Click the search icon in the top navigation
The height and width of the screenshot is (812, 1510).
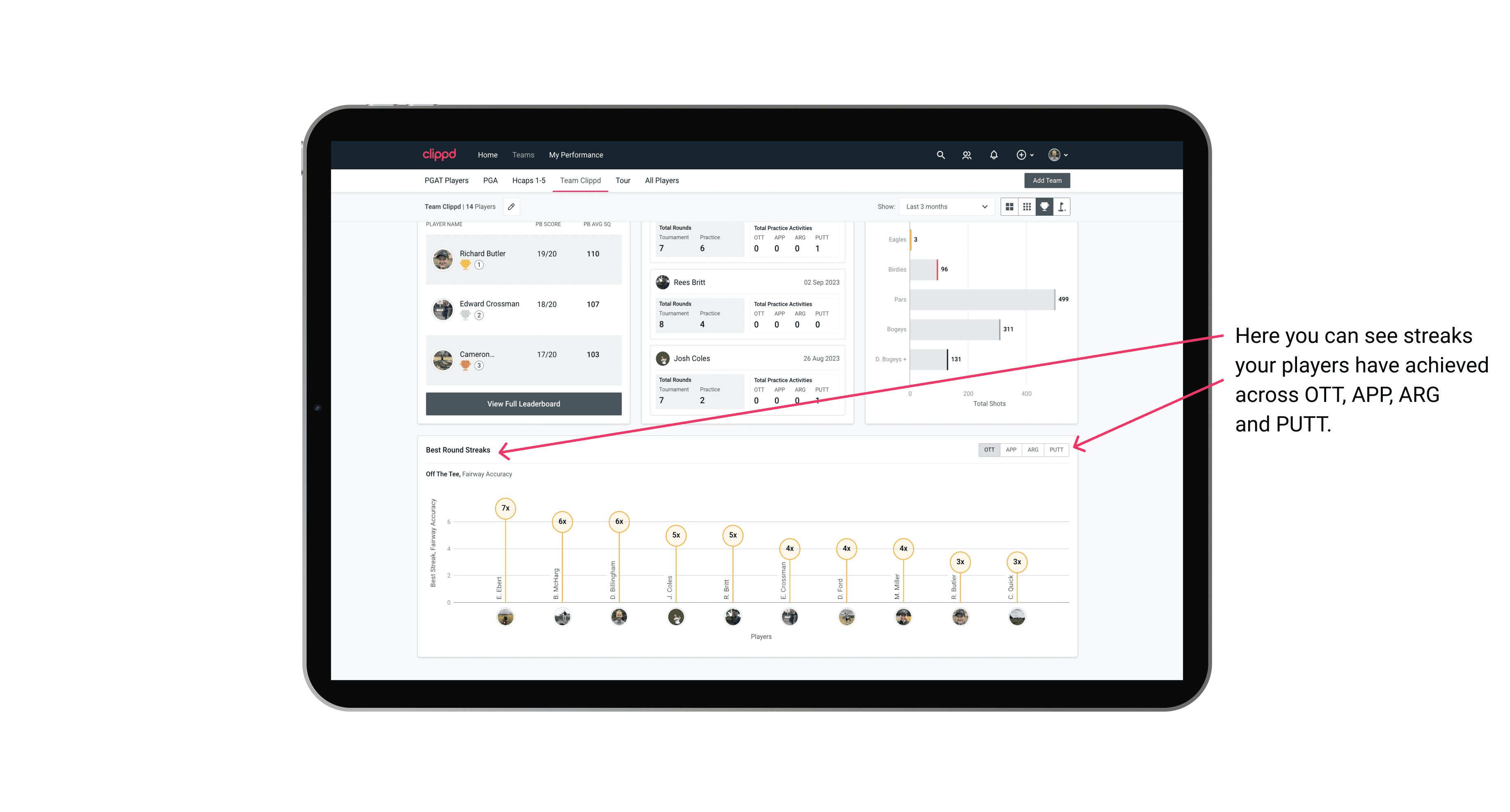[x=940, y=154]
